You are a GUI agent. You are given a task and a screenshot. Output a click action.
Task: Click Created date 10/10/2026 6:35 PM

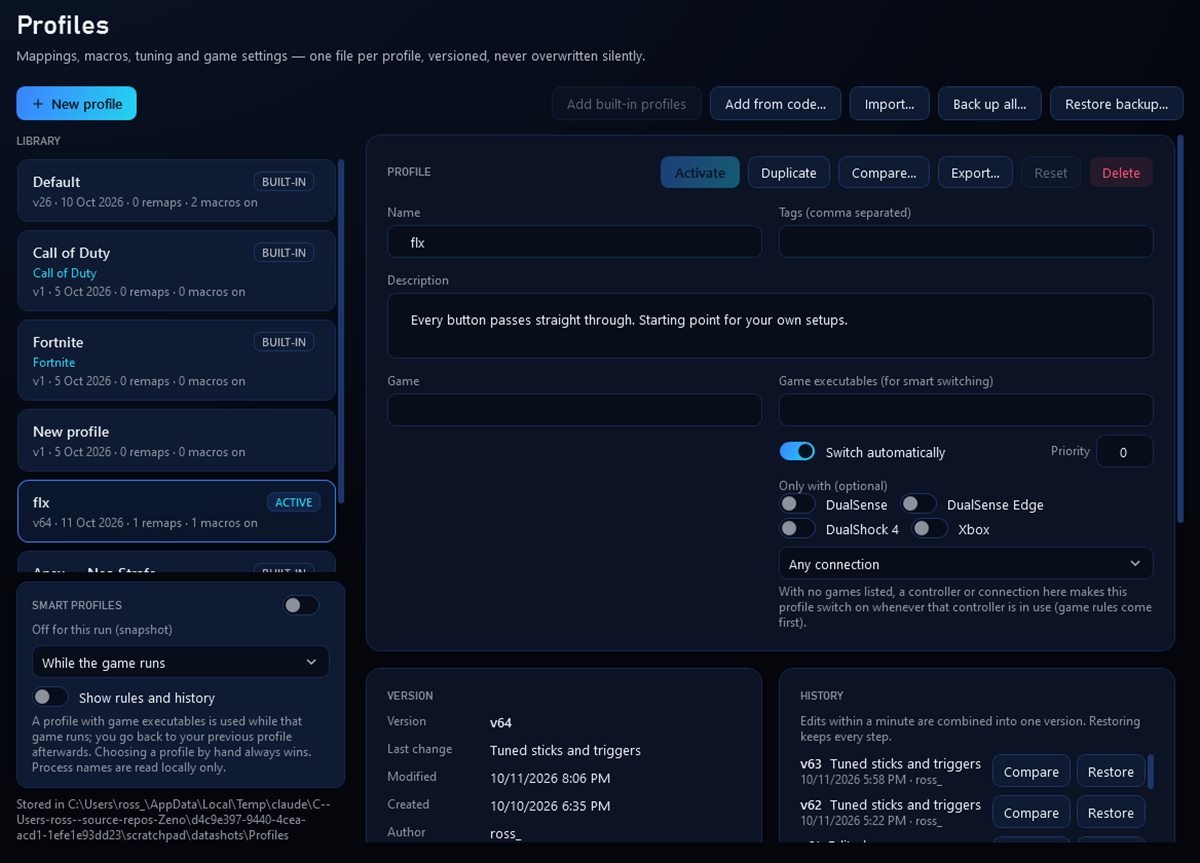coord(550,805)
